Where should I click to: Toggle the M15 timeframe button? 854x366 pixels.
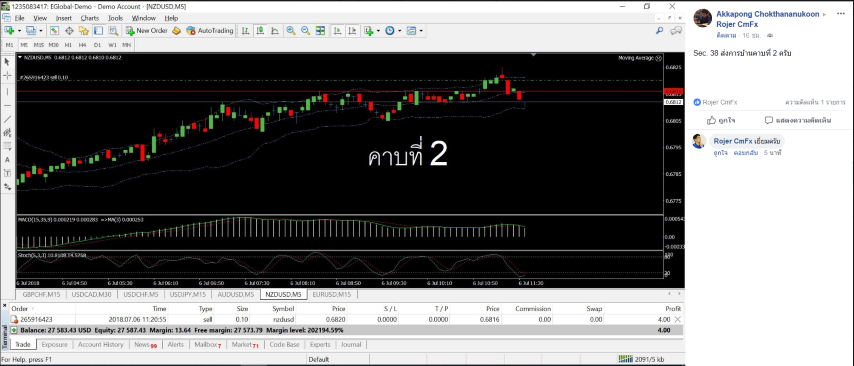(x=39, y=45)
